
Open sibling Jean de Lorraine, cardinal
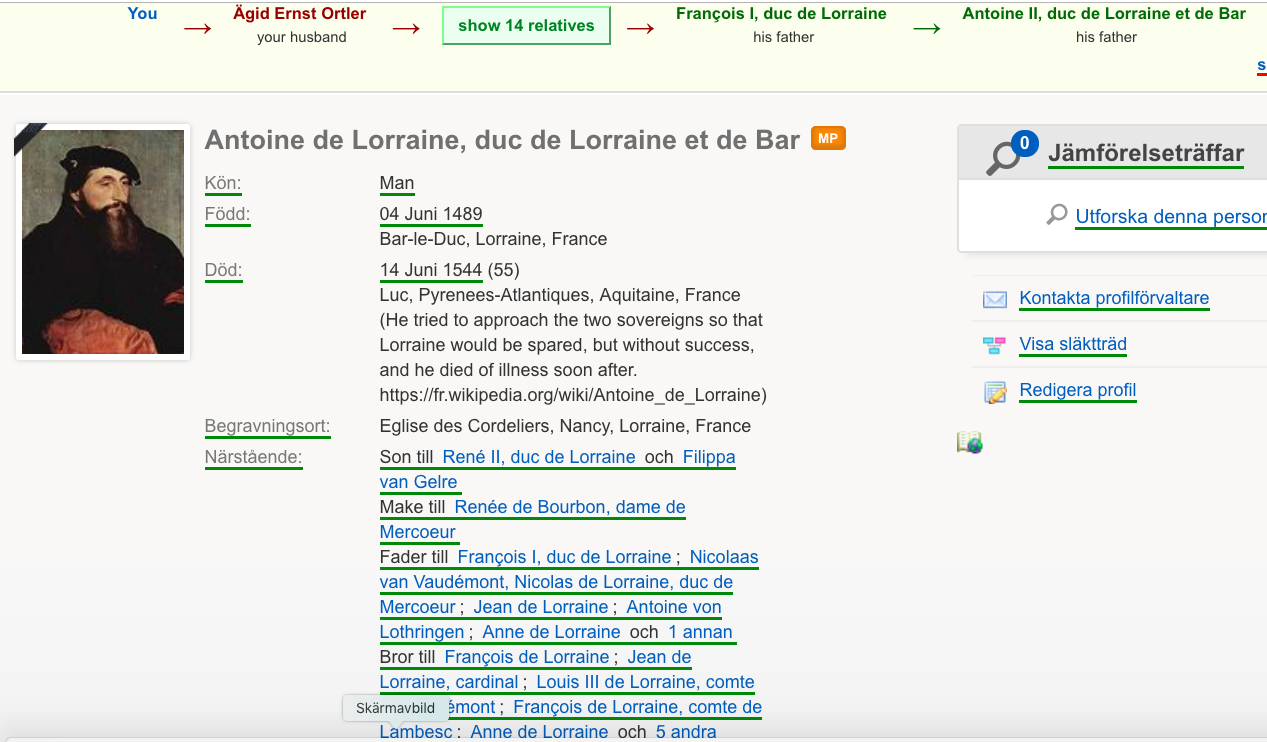(x=449, y=682)
